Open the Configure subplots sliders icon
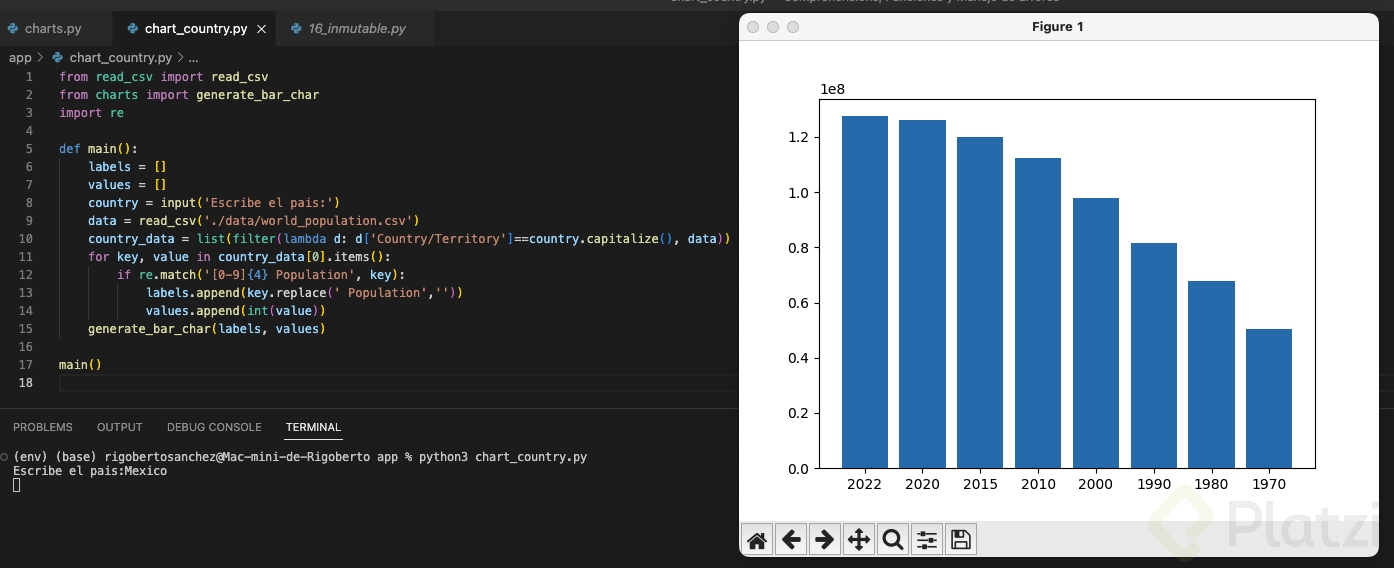The image size is (1394, 568). tap(927, 540)
